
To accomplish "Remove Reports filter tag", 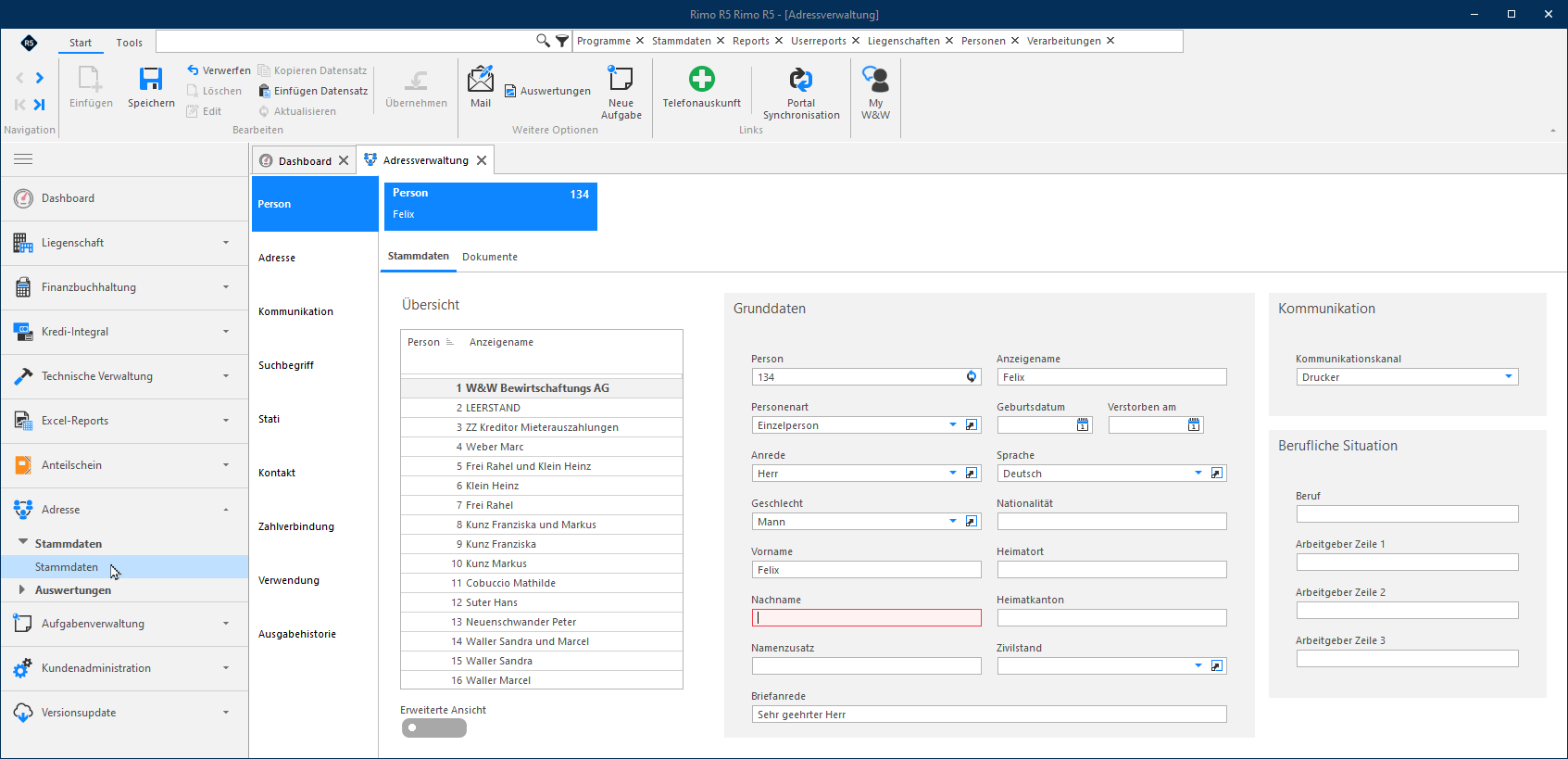I will pos(779,41).
